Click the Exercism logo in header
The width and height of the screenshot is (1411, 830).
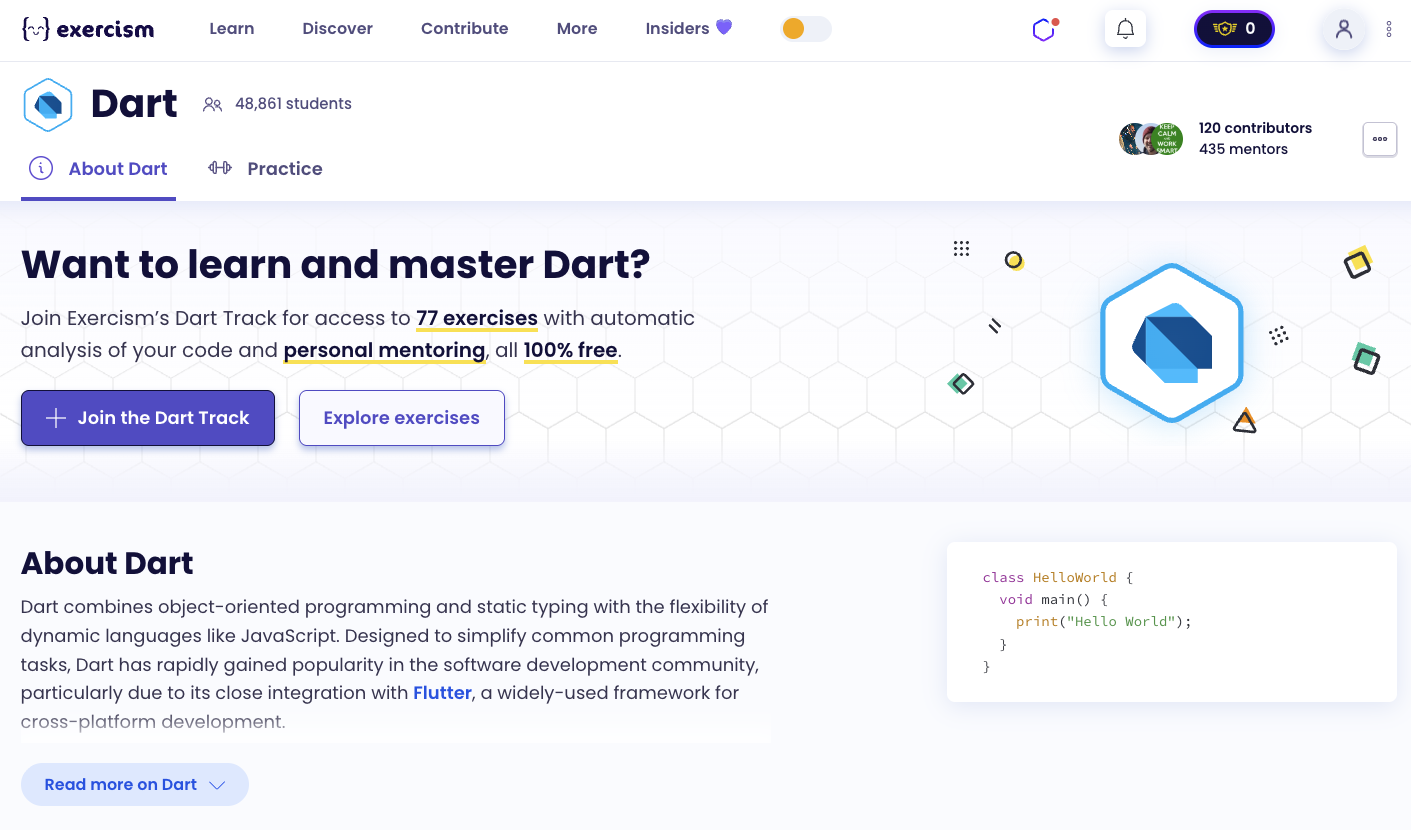coord(88,29)
